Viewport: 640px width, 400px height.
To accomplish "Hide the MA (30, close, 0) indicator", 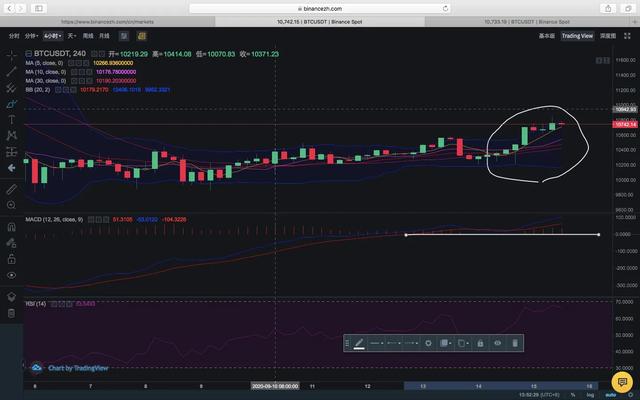I will [73, 81].
